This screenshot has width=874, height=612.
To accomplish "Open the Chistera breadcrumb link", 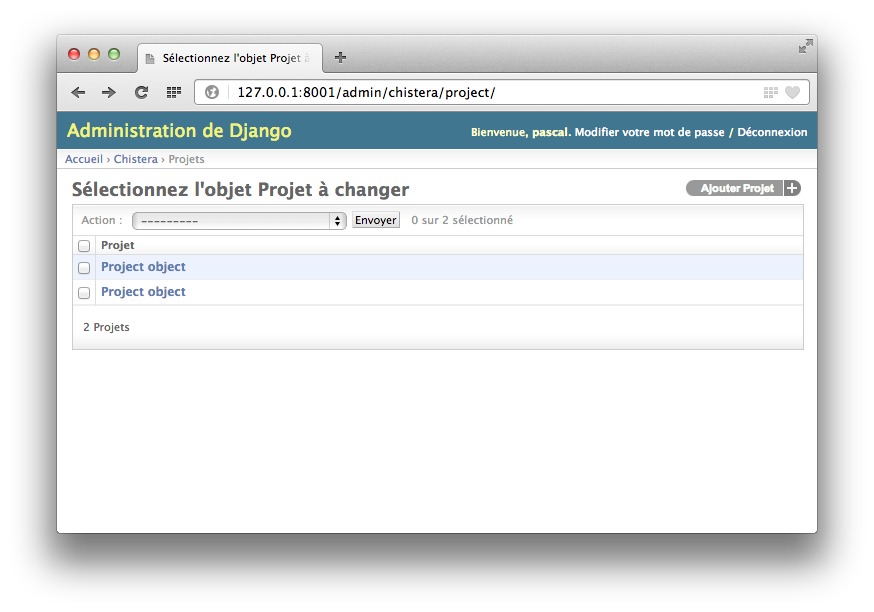I will pos(135,159).
